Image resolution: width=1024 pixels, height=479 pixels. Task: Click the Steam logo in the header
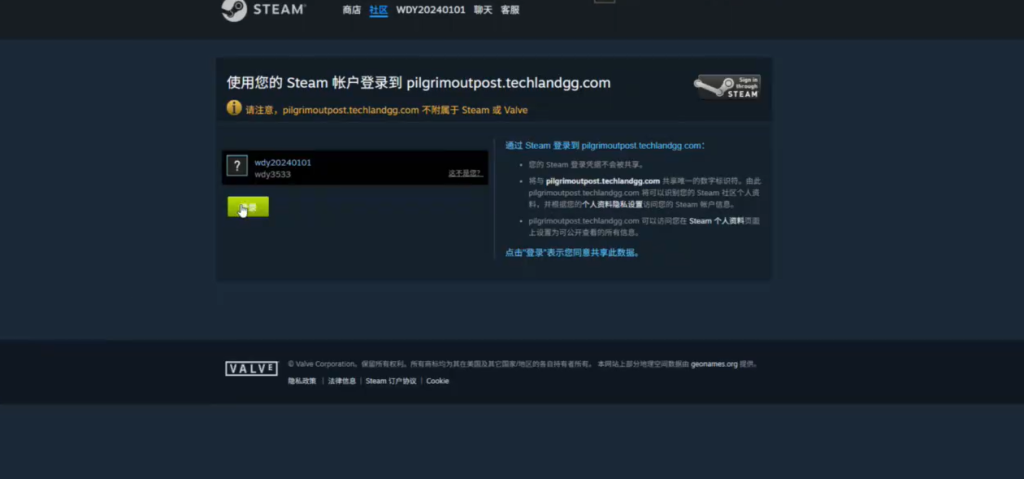click(x=263, y=10)
